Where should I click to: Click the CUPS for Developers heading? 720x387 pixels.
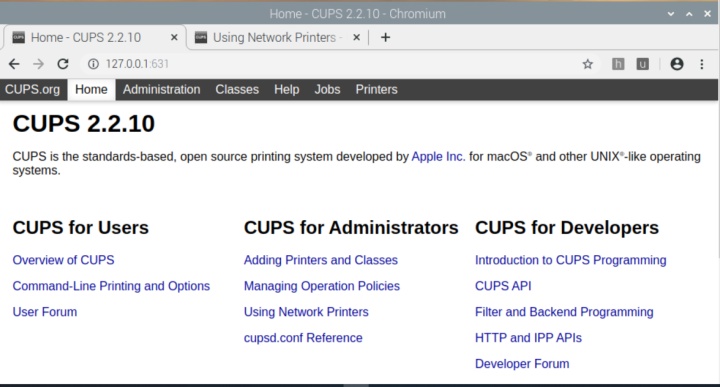point(567,228)
